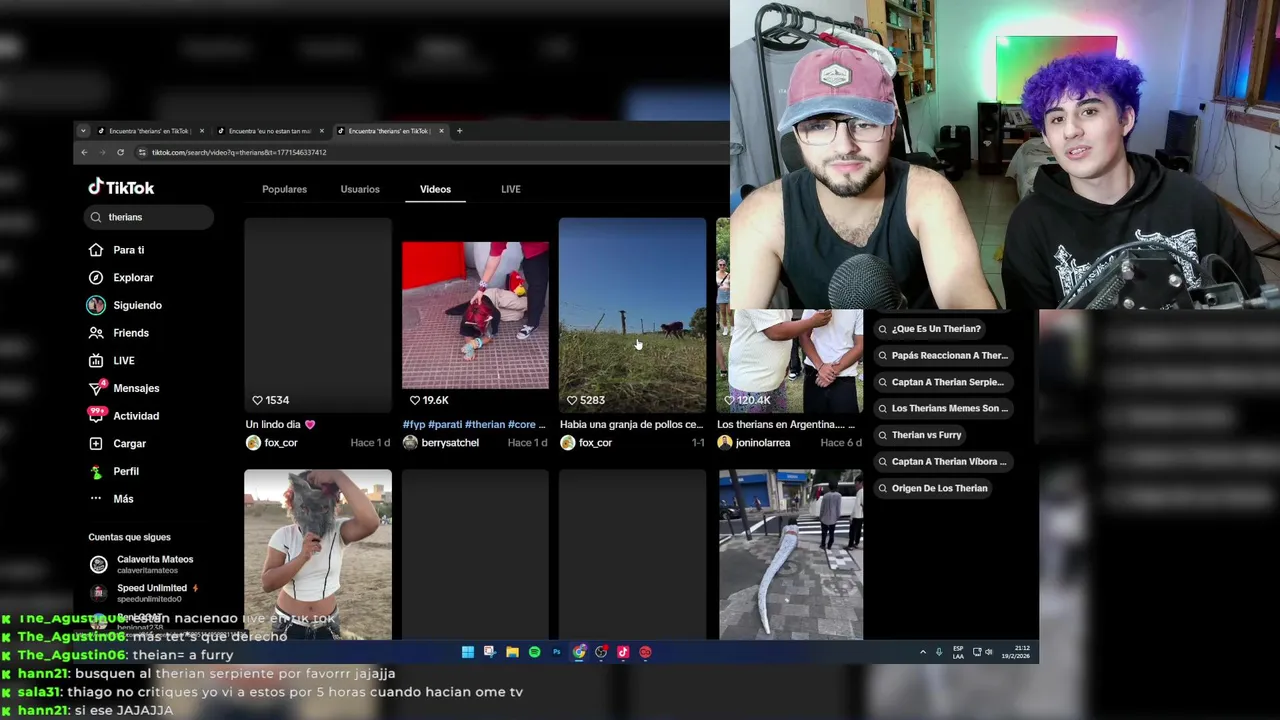Select the Videos search tab
Image resolution: width=1280 pixels, height=720 pixels.
pos(435,189)
